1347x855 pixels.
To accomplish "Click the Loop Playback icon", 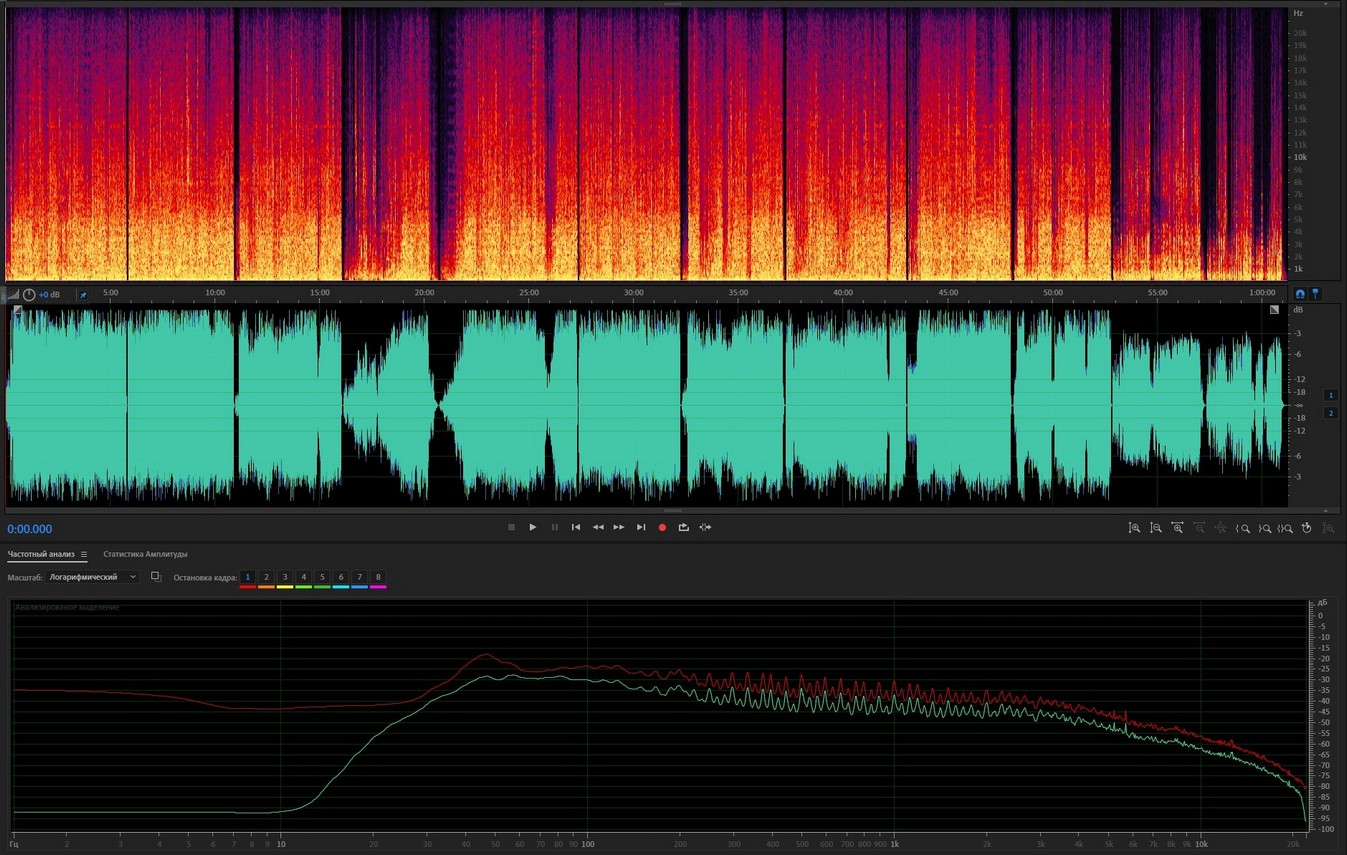I will (684, 527).
